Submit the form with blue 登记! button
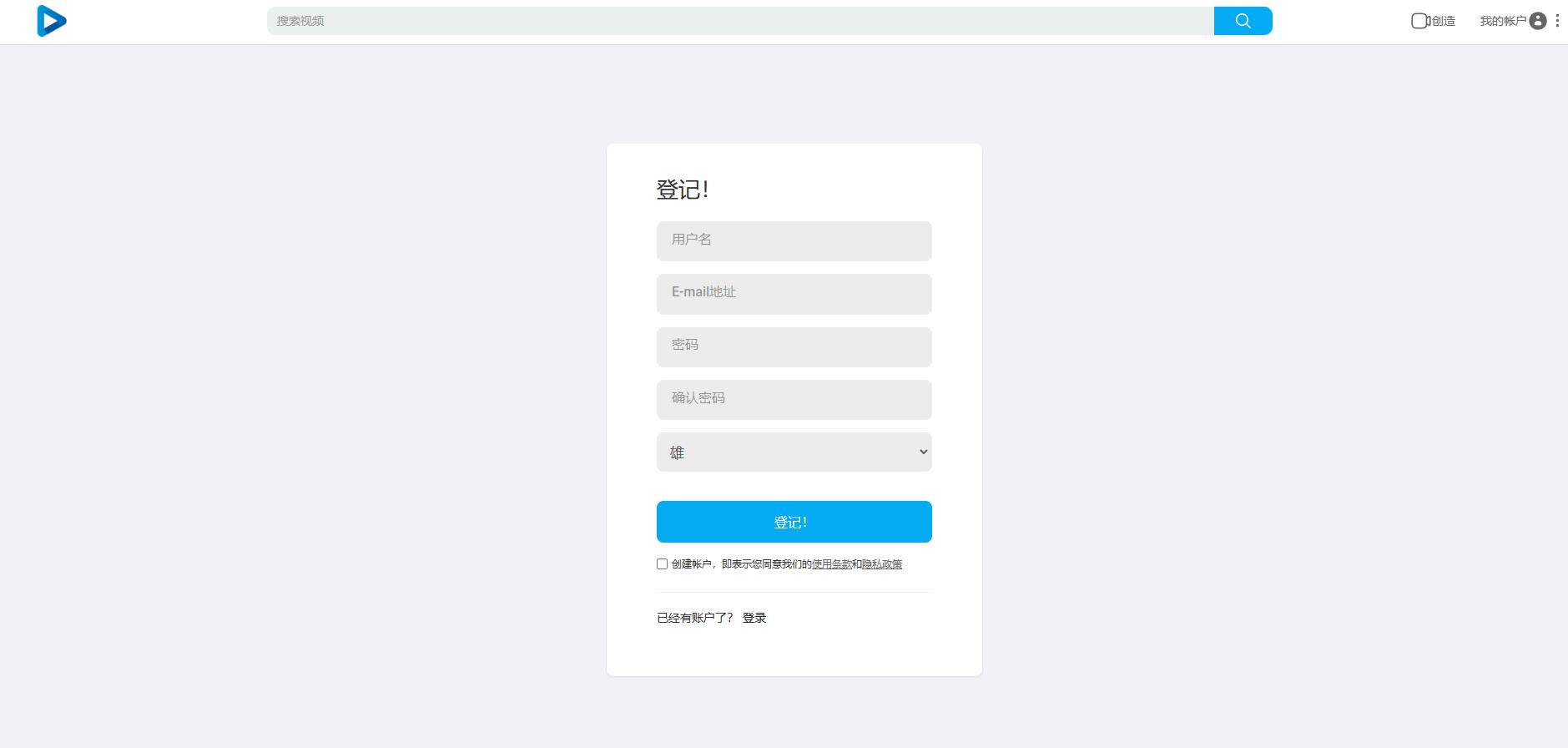Screen dimensions: 1568x748 [794, 522]
